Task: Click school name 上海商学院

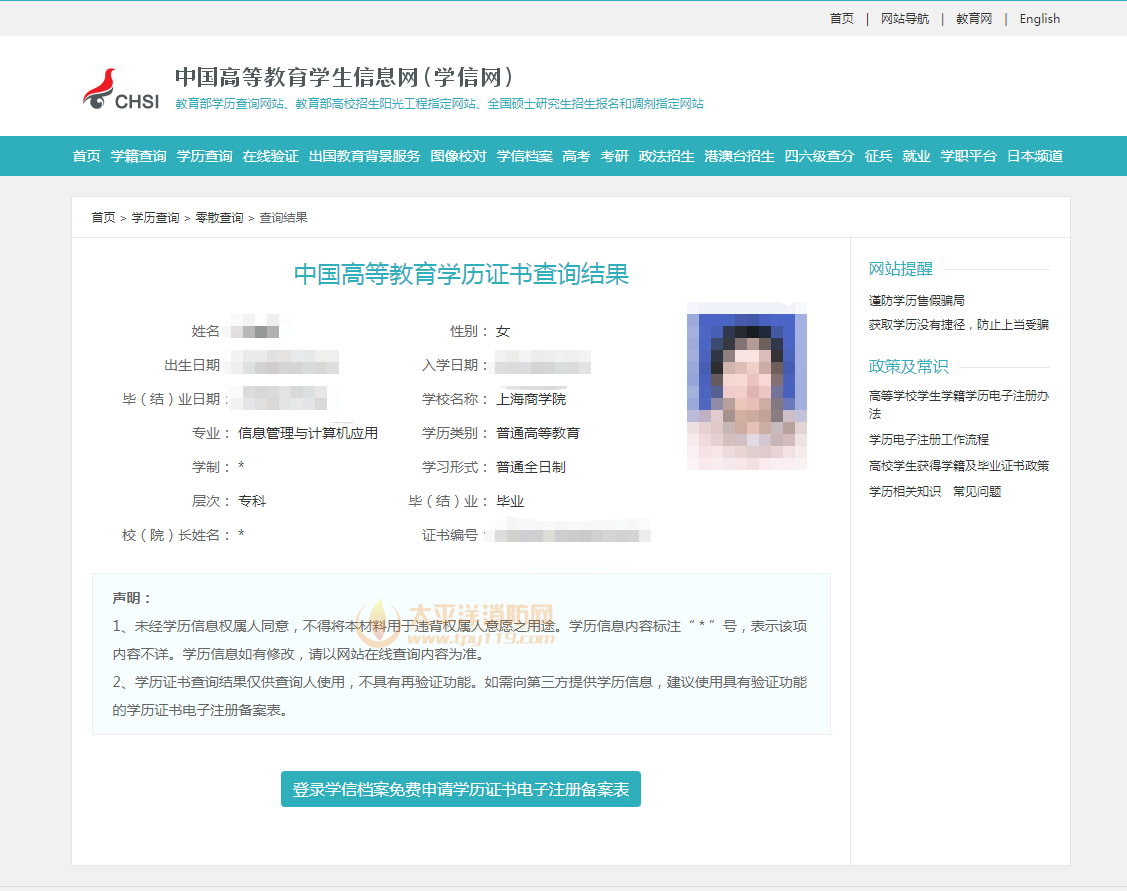Action: coord(531,399)
